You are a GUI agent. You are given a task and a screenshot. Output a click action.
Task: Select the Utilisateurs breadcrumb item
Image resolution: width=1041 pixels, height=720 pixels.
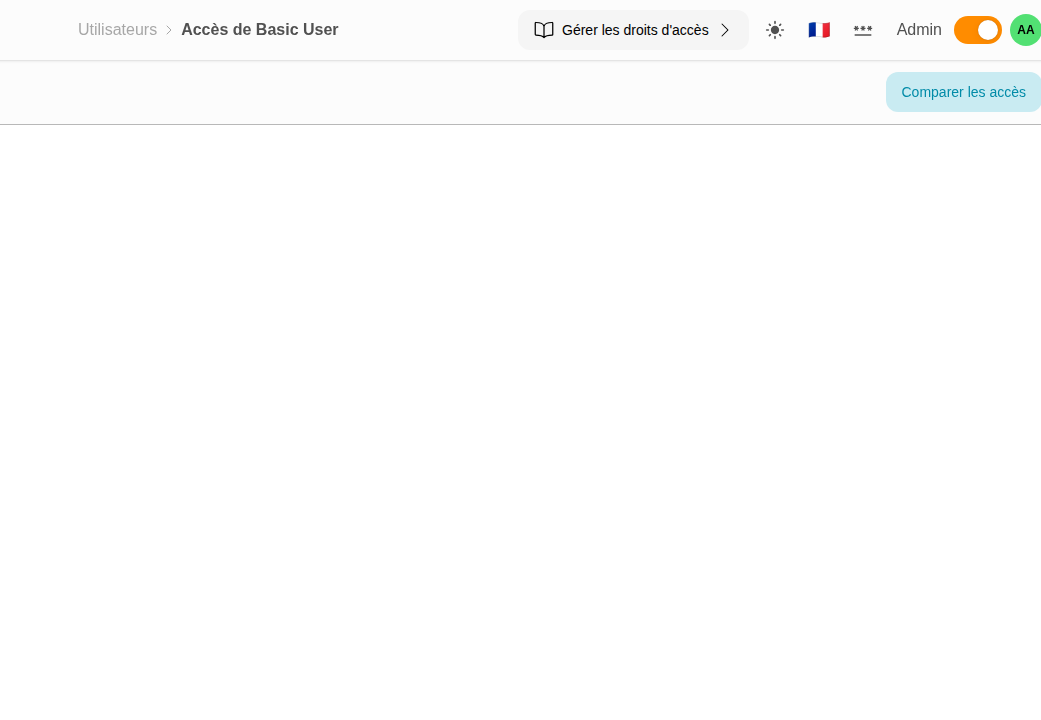point(117,30)
